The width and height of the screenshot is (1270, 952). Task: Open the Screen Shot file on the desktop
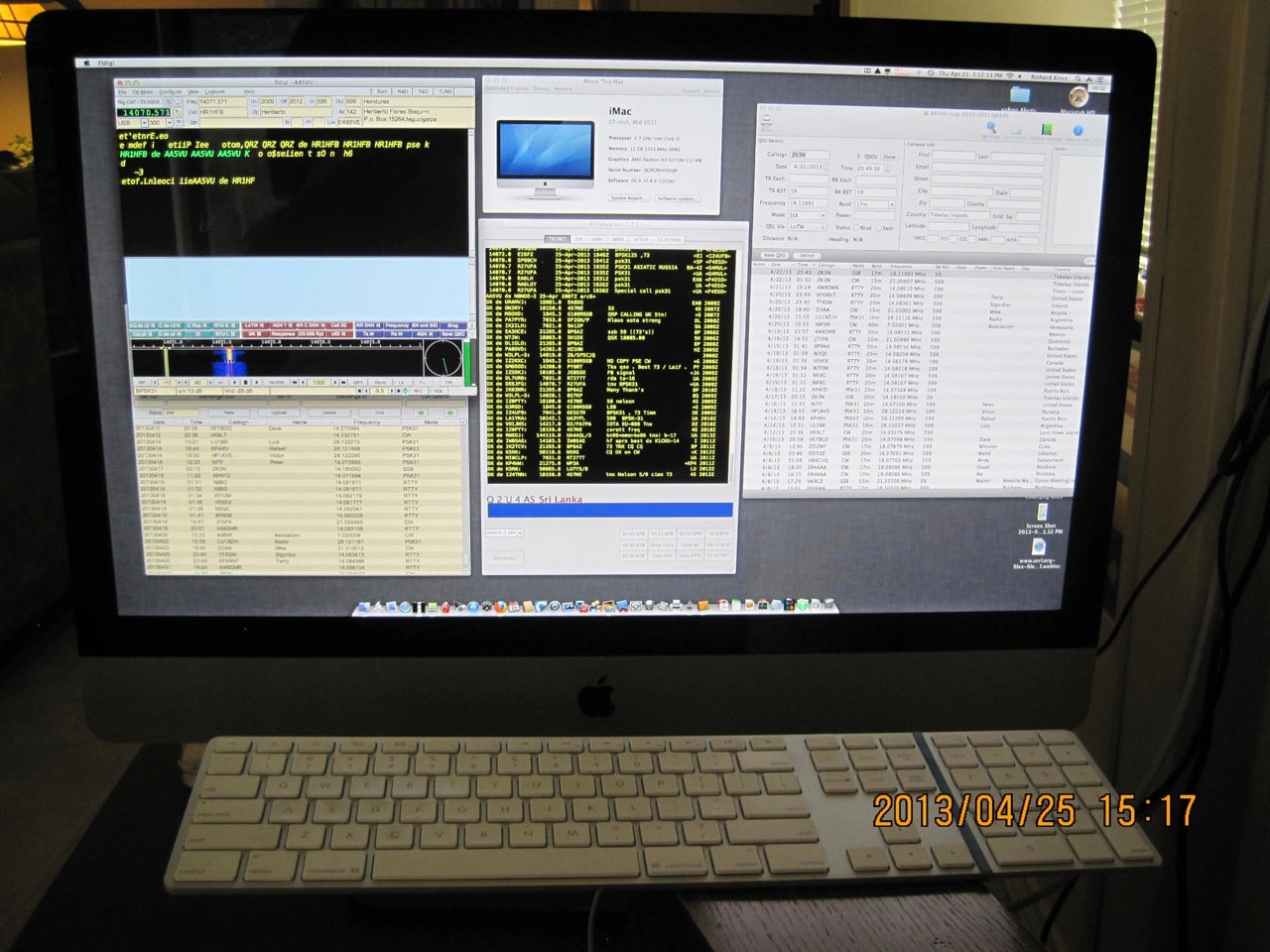click(x=1041, y=511)
